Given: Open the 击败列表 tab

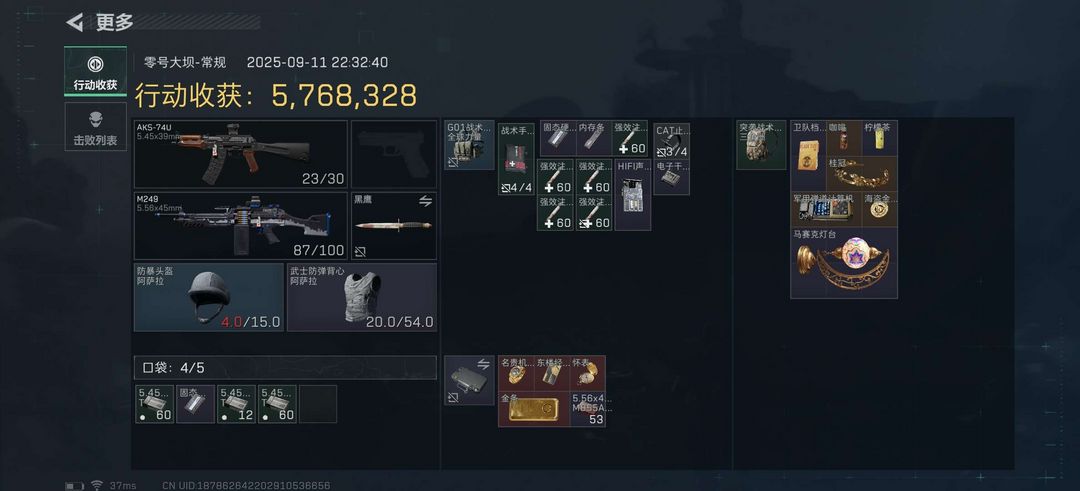Looking at the screenshot, I should click(x=95, y=127).
